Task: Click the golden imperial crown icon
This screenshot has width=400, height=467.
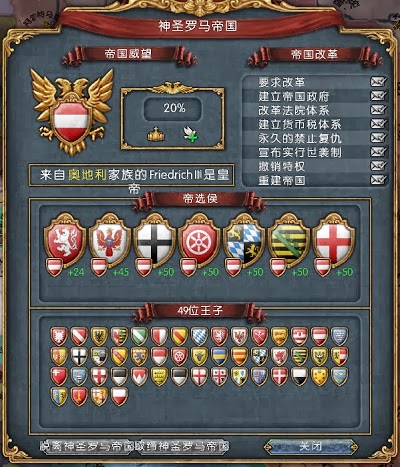Action: coord(156,134)
